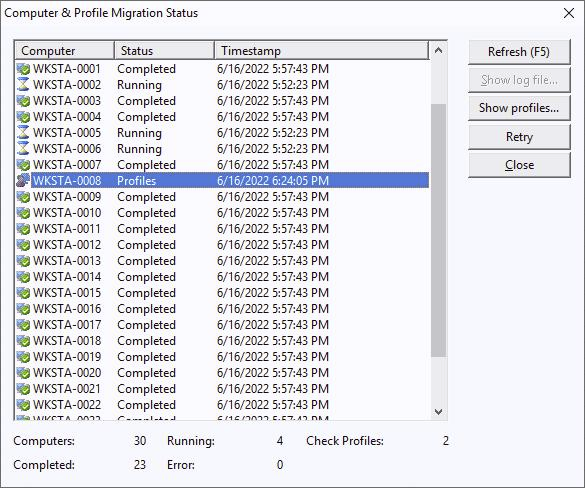Click the Error: summary label

coord(181,465)
